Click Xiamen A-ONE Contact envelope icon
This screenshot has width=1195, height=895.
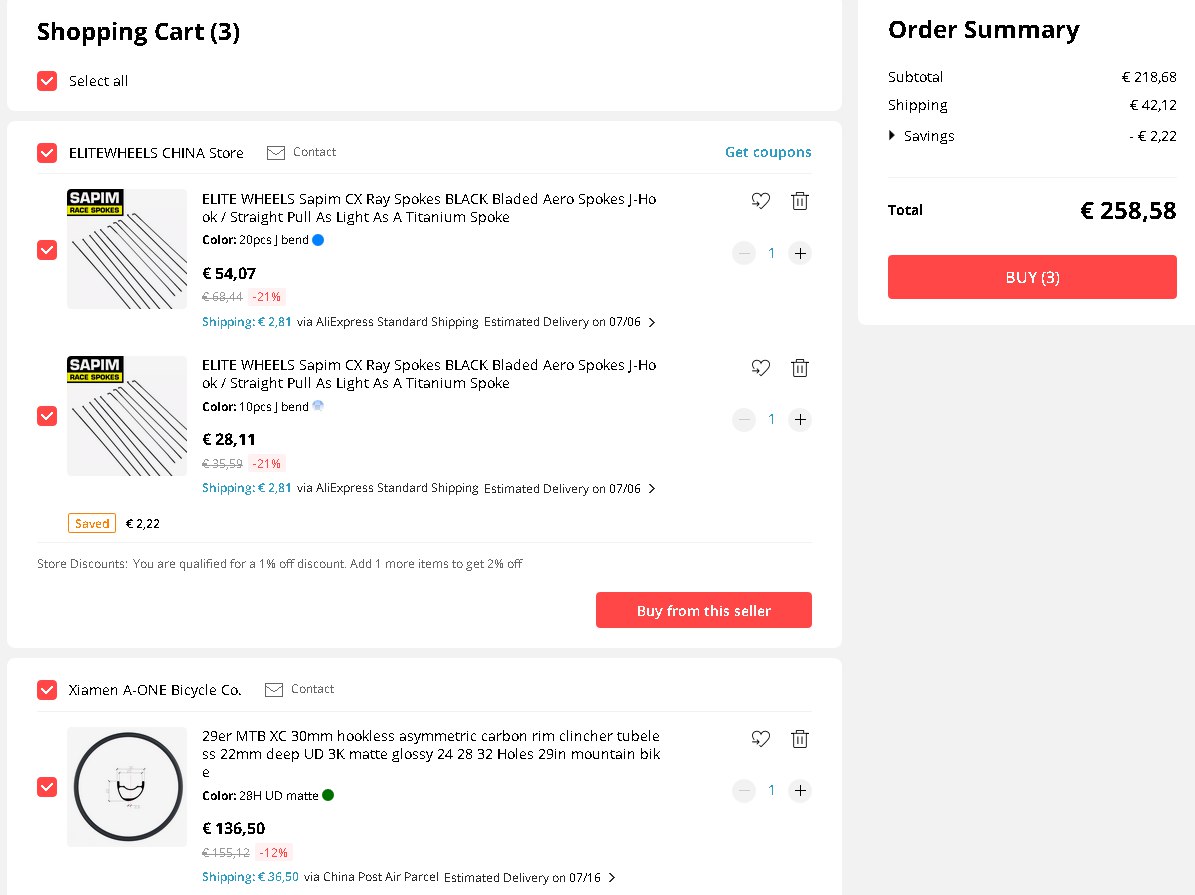[x=274, y=689]
